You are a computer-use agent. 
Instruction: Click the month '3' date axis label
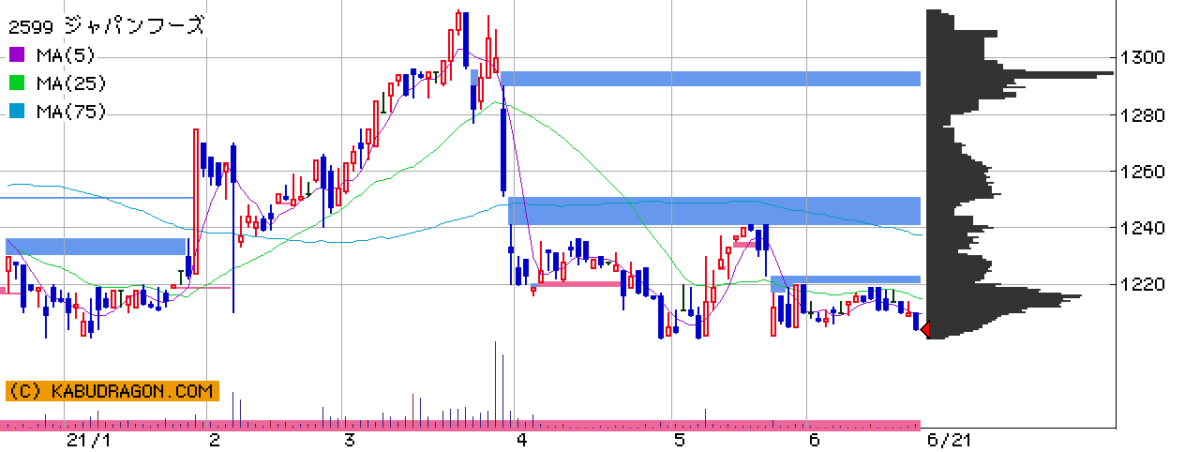(x=349, y=440)
